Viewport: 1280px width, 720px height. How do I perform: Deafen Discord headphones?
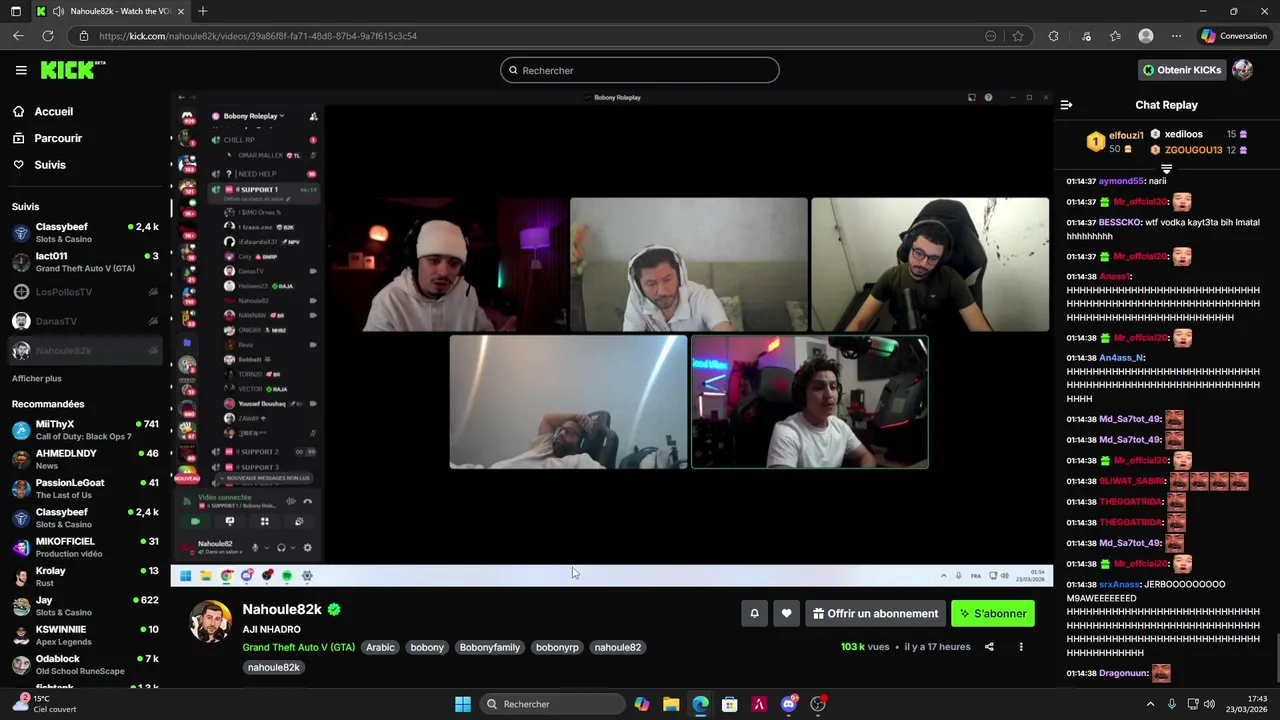(x=281, y=548)
